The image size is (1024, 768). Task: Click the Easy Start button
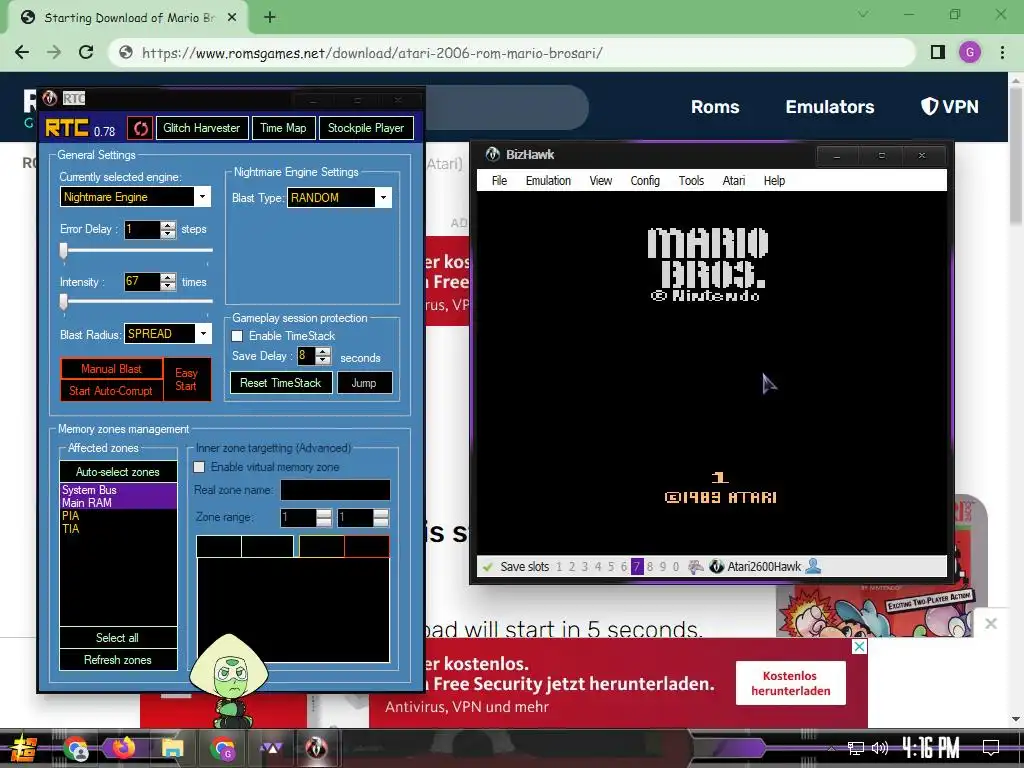click(x=187, y=379)
